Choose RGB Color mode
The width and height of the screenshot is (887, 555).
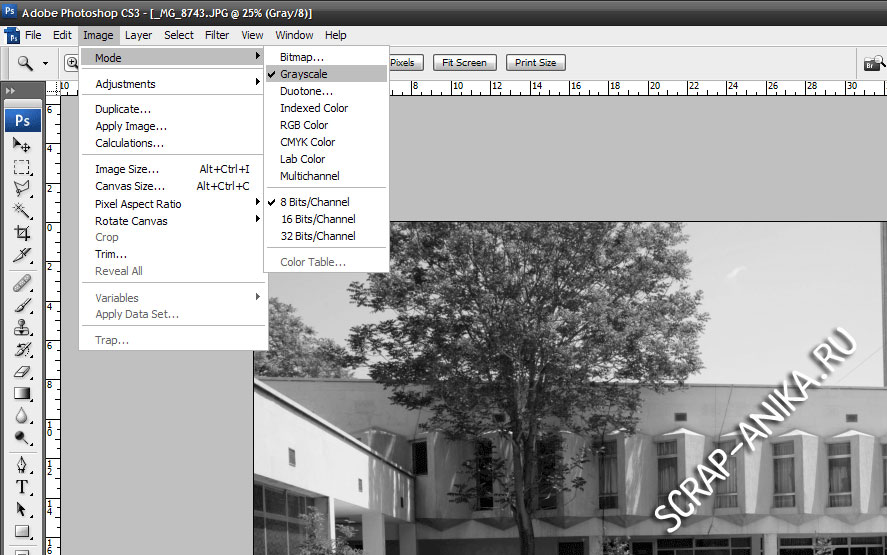pos(304,125)
